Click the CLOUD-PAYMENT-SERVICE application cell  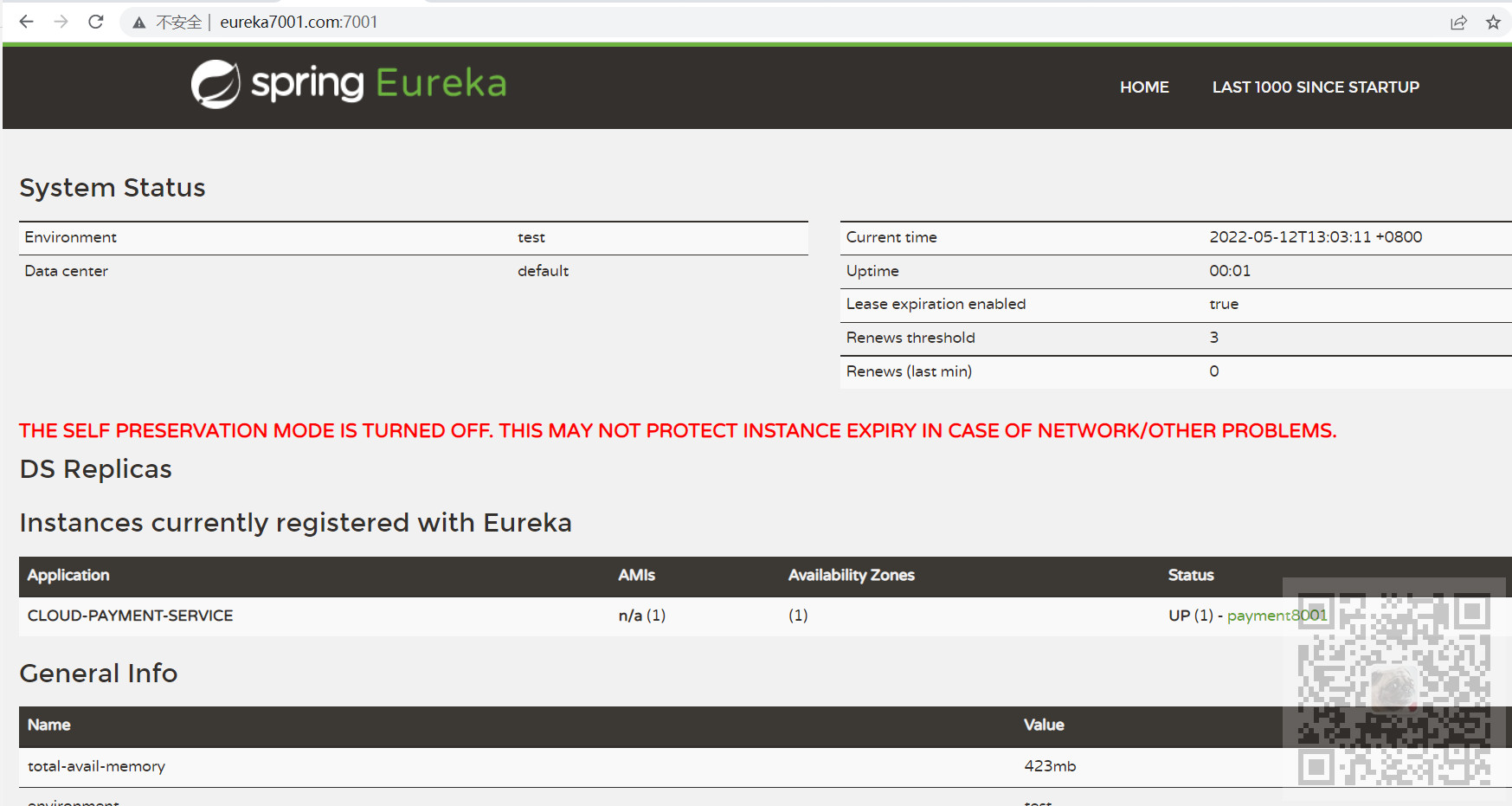131,616
